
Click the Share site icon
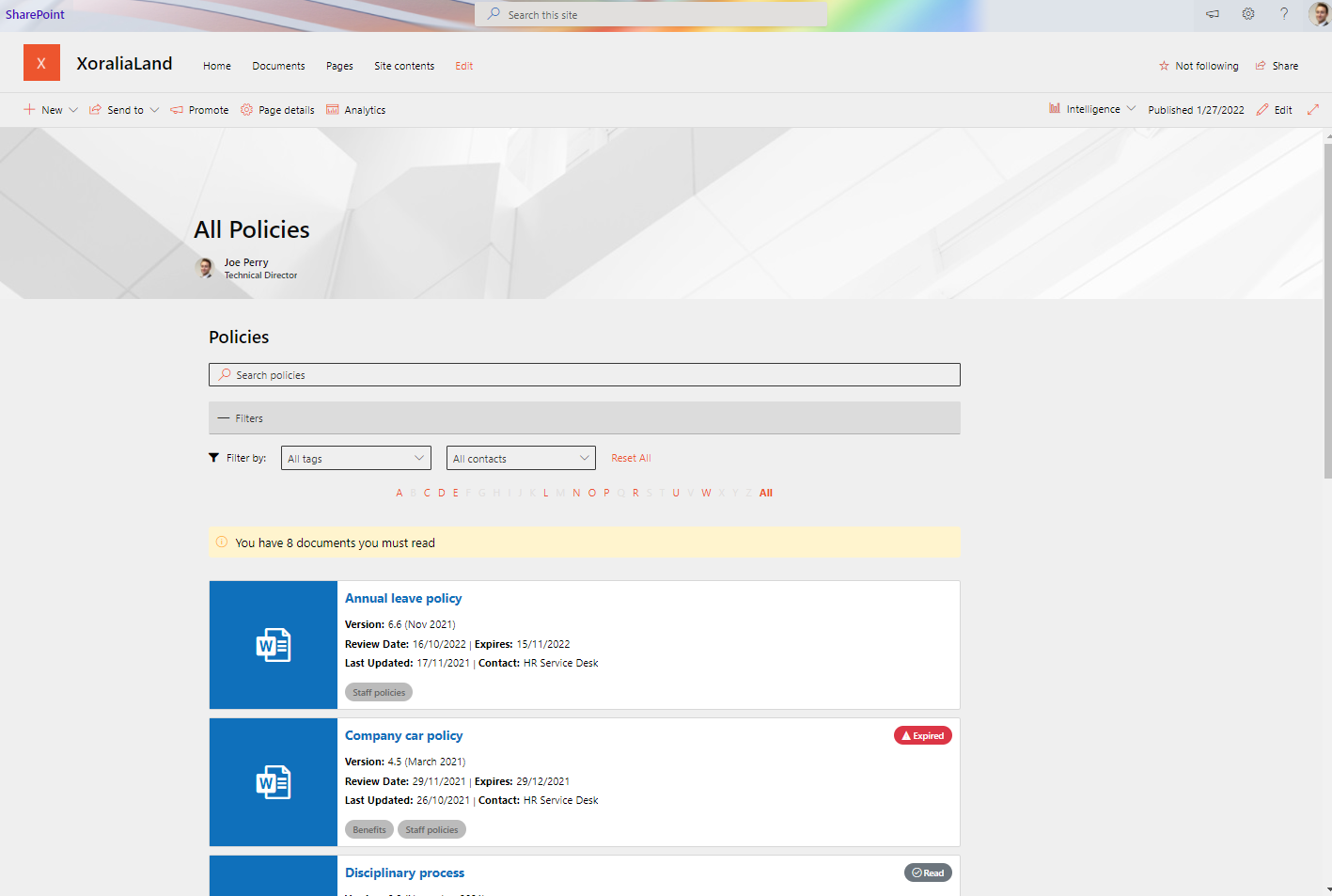1261,66
